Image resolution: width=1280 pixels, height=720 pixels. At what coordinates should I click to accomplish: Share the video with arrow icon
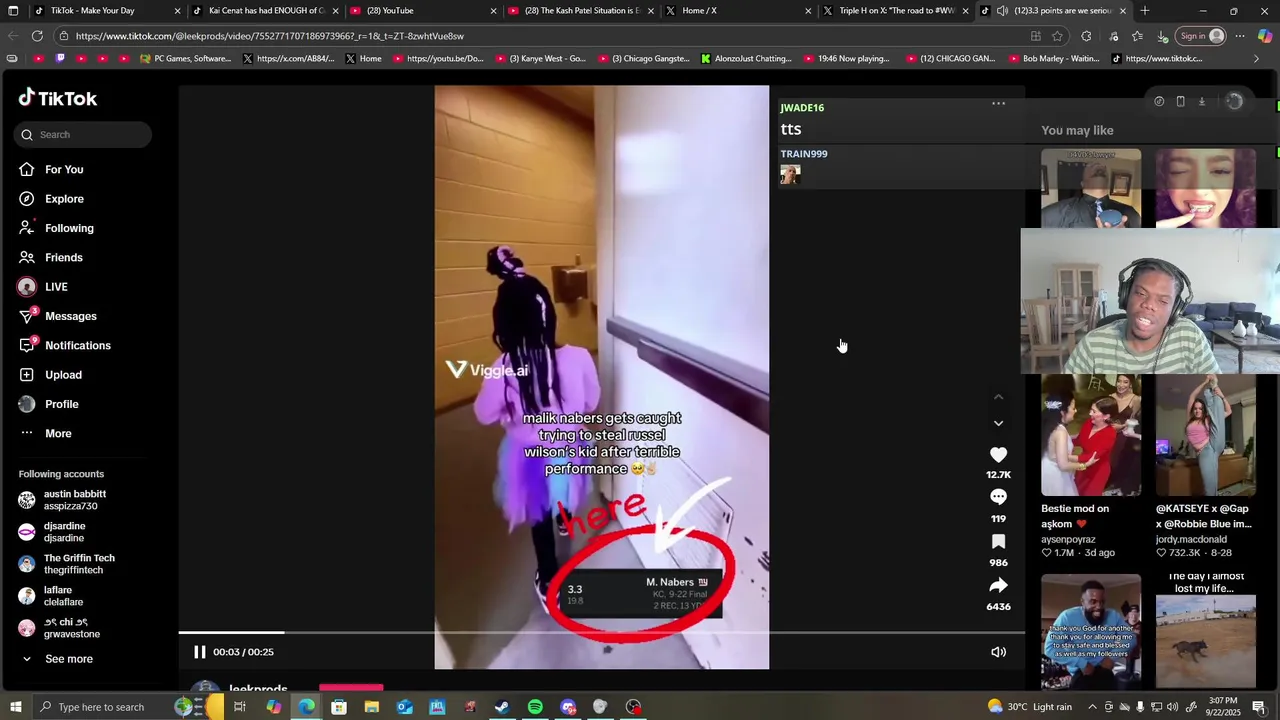click(998, 585)
